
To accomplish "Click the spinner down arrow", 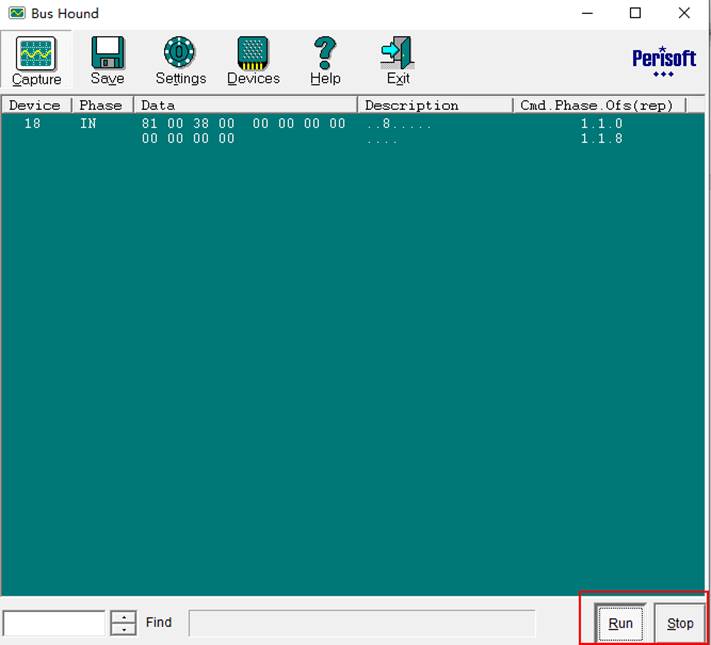I will click(123, 629).
